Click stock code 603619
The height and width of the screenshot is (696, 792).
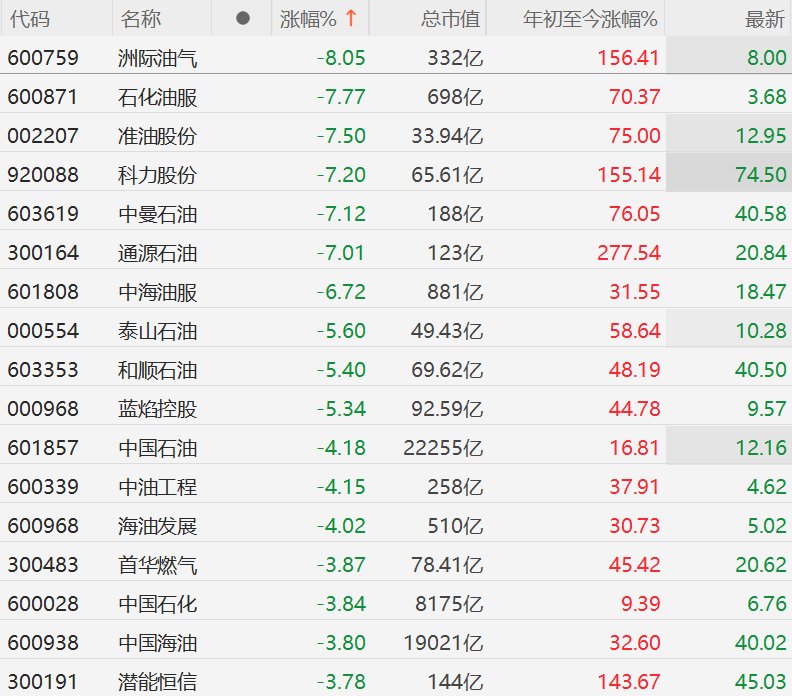click(x=43, y=214)
